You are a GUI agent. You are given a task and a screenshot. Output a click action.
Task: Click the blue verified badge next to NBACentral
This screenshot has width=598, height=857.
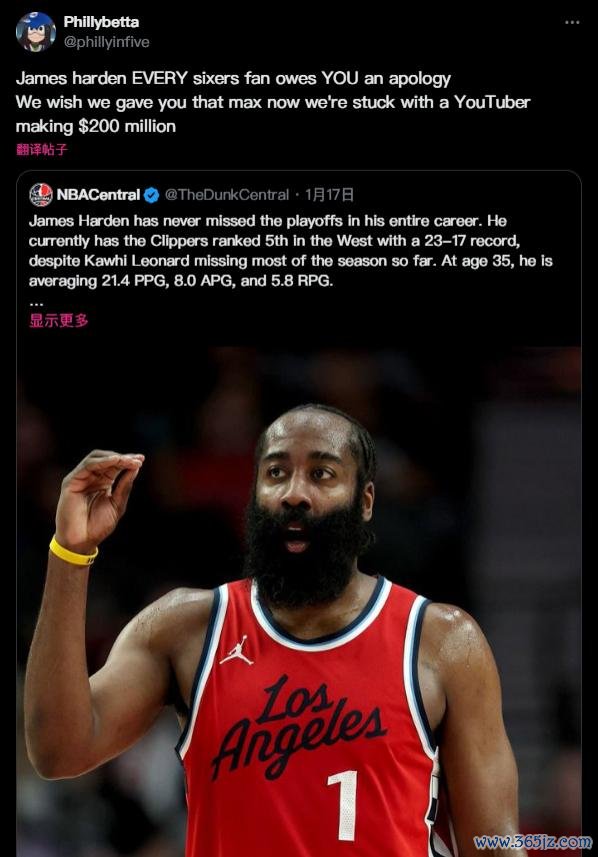151,195
